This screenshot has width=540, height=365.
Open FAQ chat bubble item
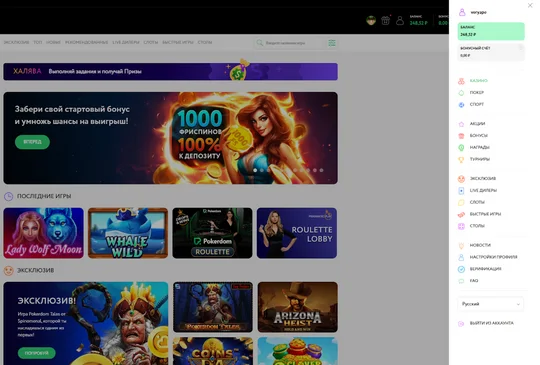pyautogui.click(x=474, y=281)
